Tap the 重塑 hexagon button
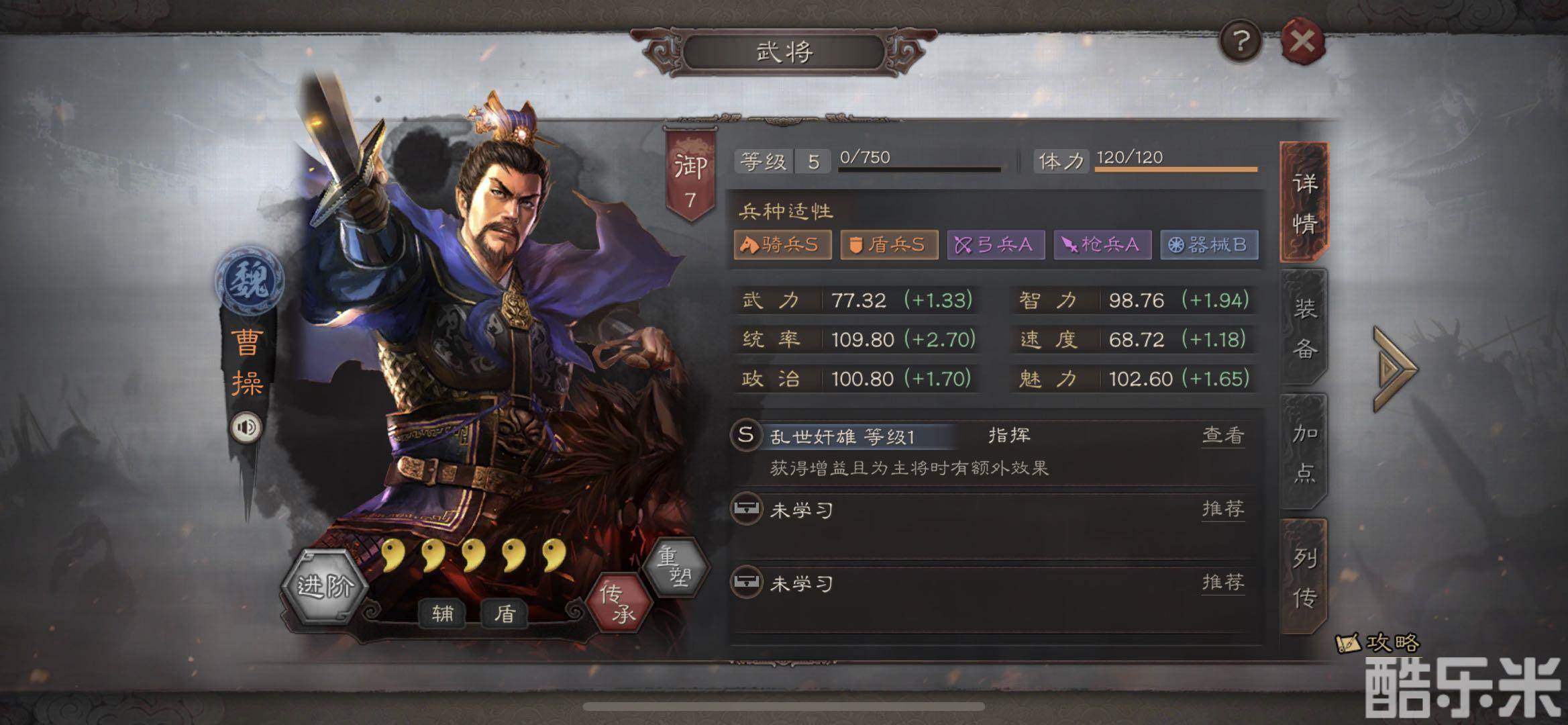The height and width of the screenshot is (725, 1568). tap(675, 567)
